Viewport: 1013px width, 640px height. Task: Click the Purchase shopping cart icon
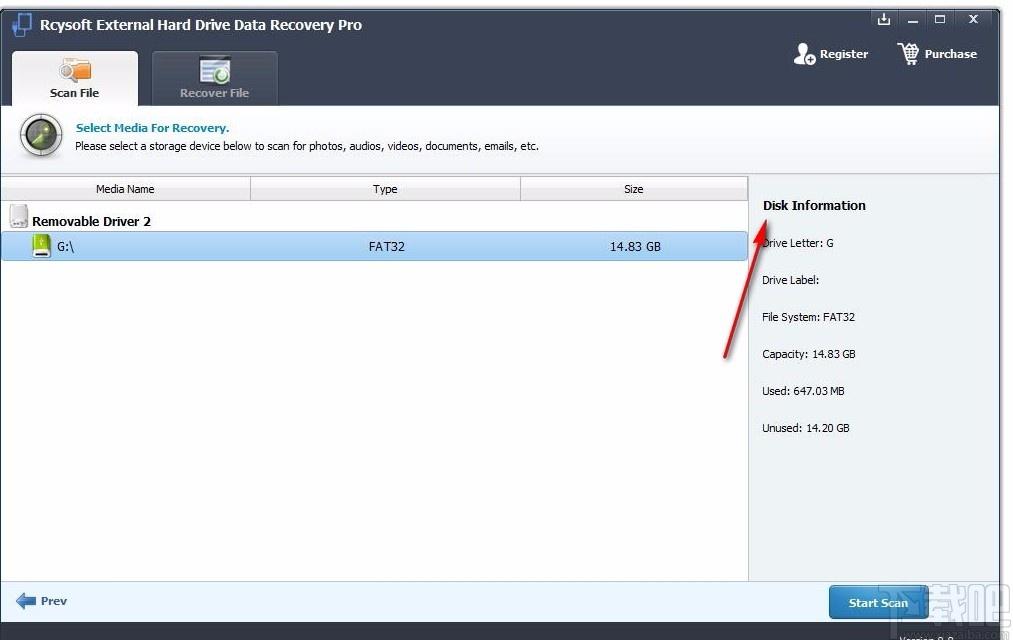click(x=908, y=54)
